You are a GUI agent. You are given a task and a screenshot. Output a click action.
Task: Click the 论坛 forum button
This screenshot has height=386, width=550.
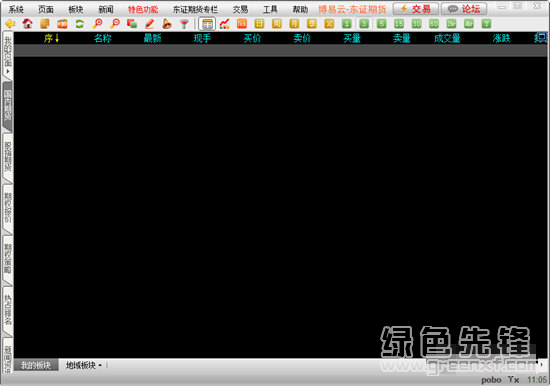(464, 9)
